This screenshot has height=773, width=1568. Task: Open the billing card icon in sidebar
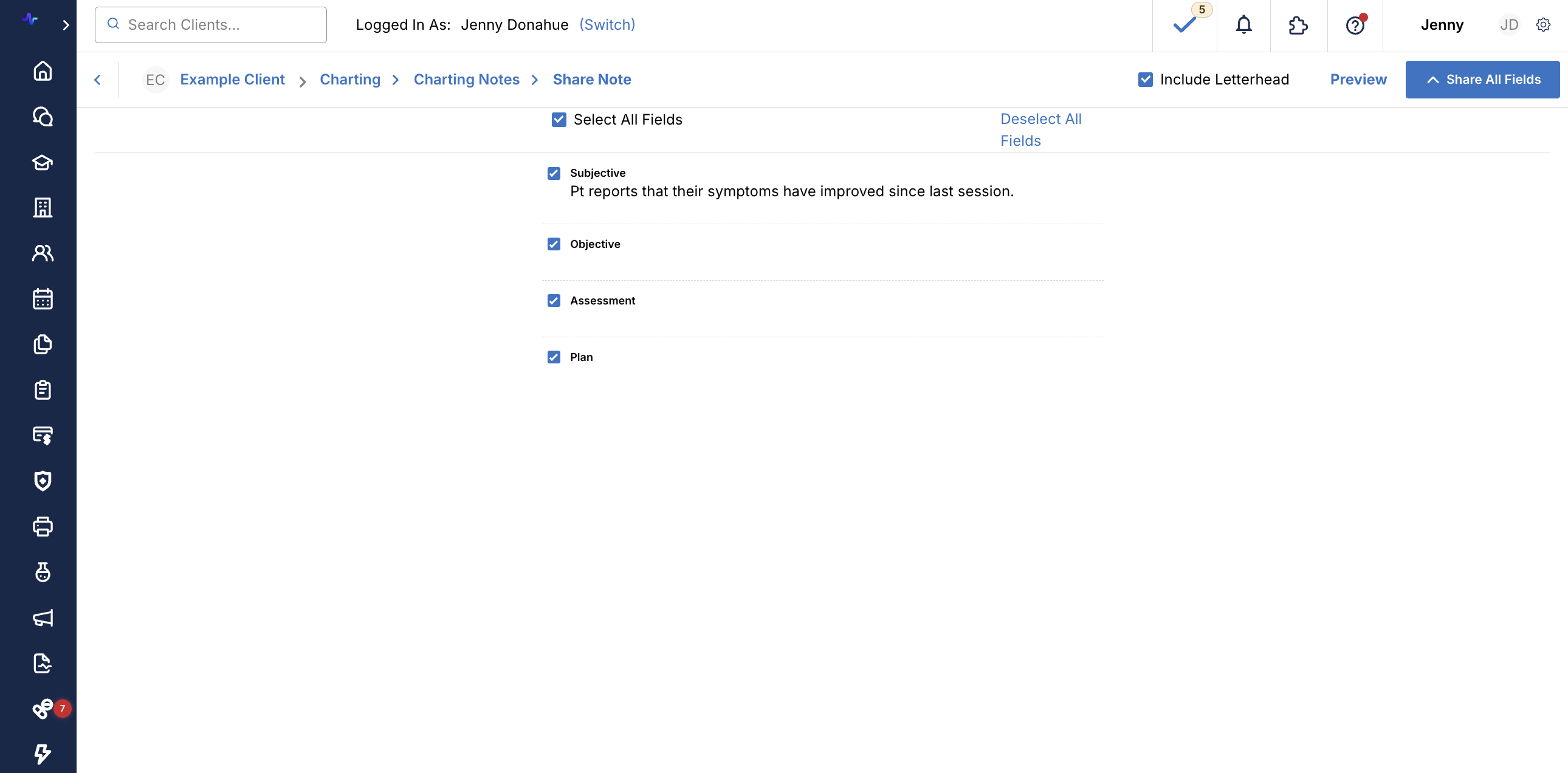(x=43, y=435)
